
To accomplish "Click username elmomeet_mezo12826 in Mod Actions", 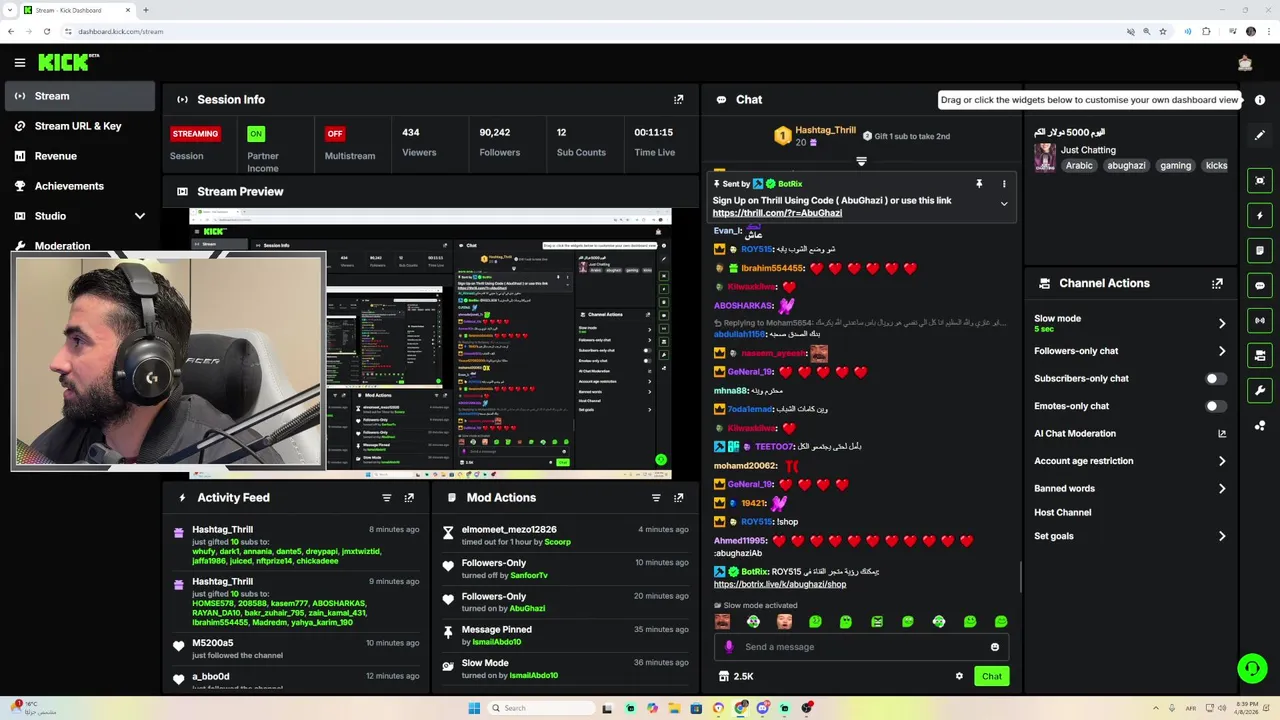I will pyautogui.click(x=509, y=529).
